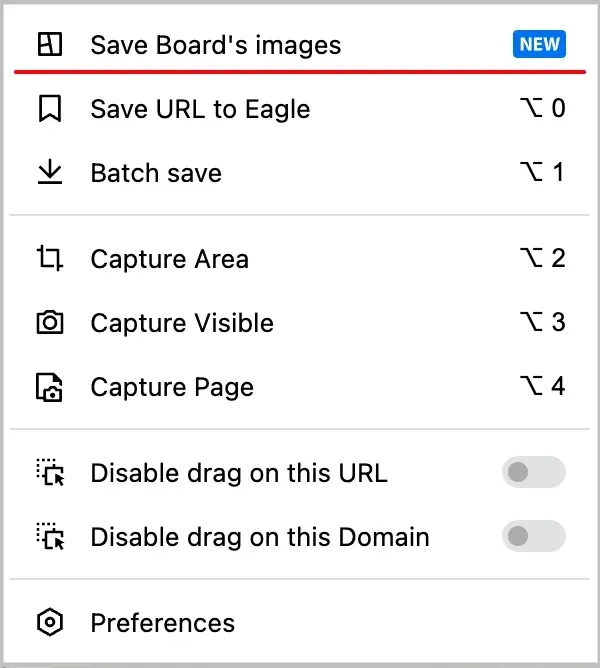
Task: Click the camera icon for Capture Visible
Action: 50,322
